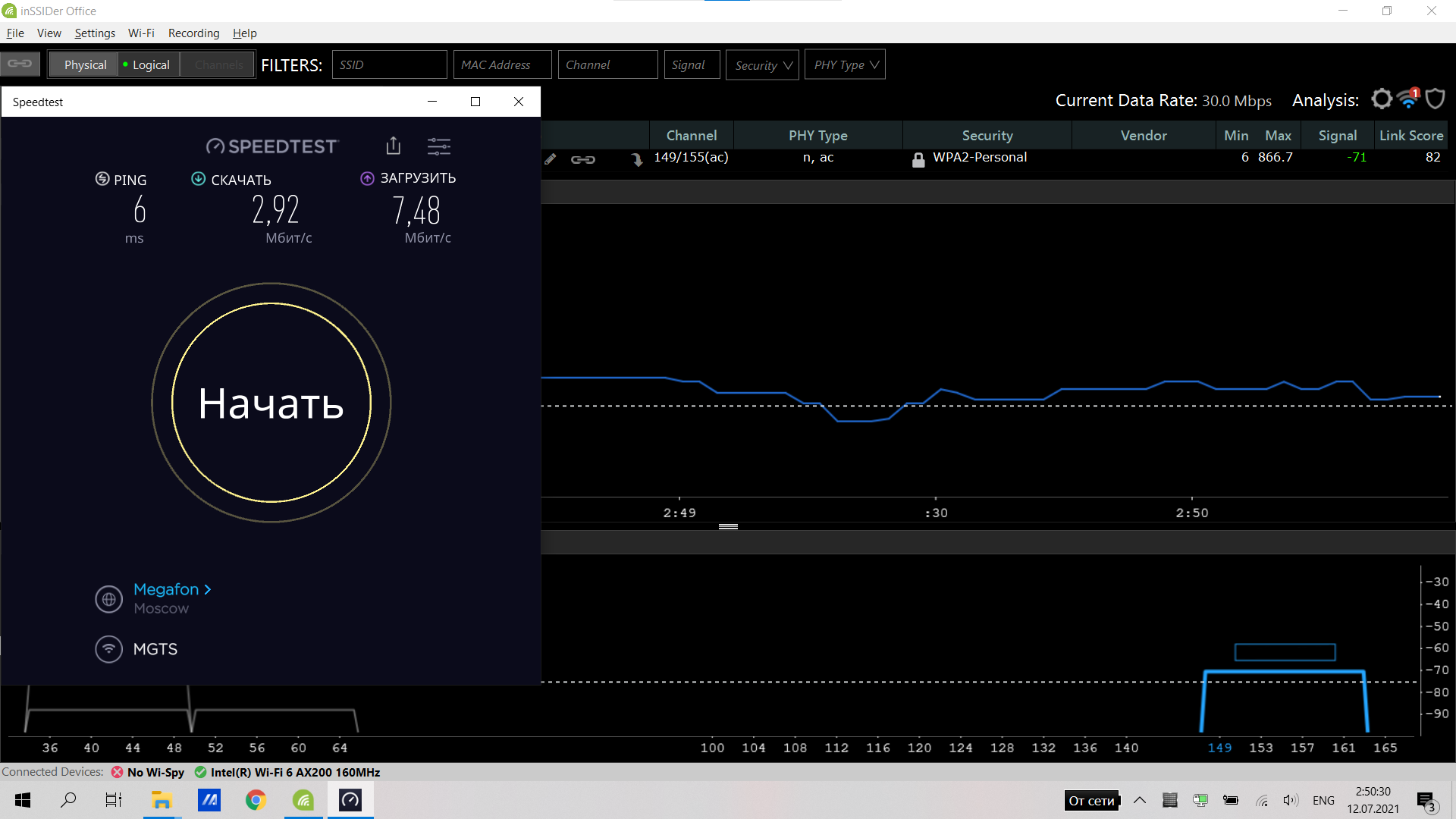Switch to Speedtest app on taskbar
Image resolution: width=1456 pixels, height=819 pixels.
350,800
